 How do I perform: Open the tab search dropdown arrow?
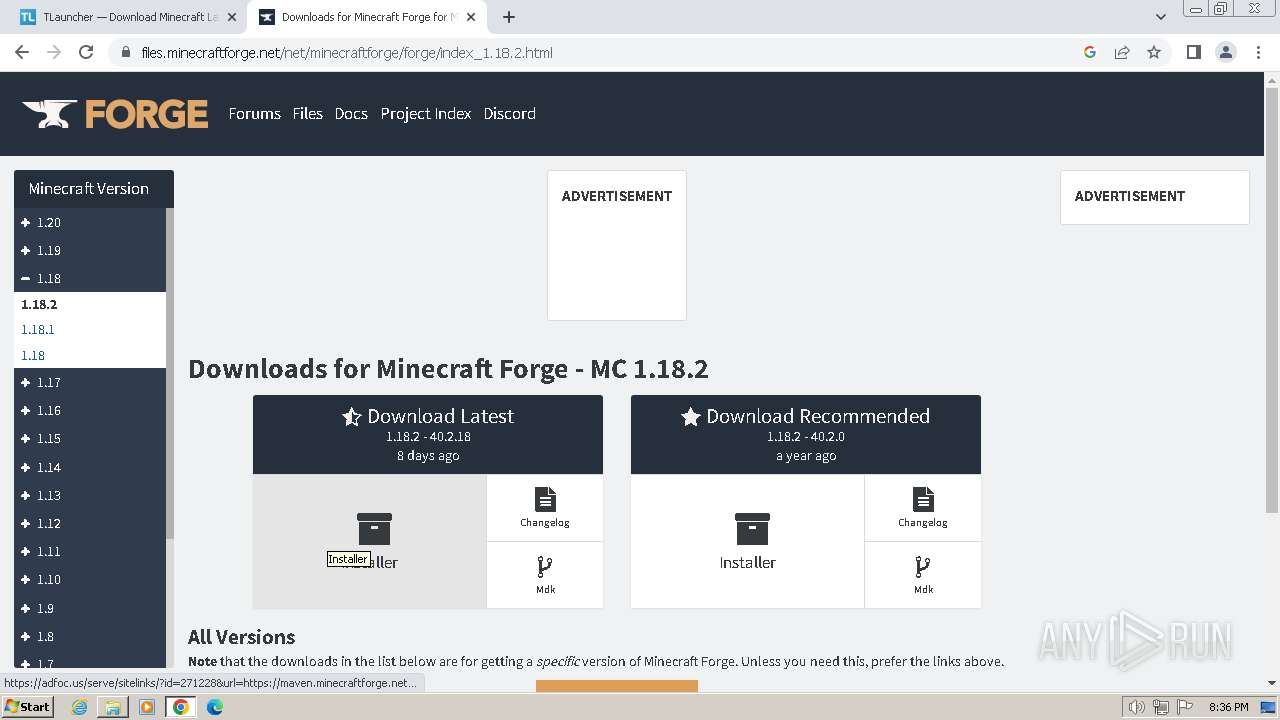pyautogui.click(x=1160, y=17)
